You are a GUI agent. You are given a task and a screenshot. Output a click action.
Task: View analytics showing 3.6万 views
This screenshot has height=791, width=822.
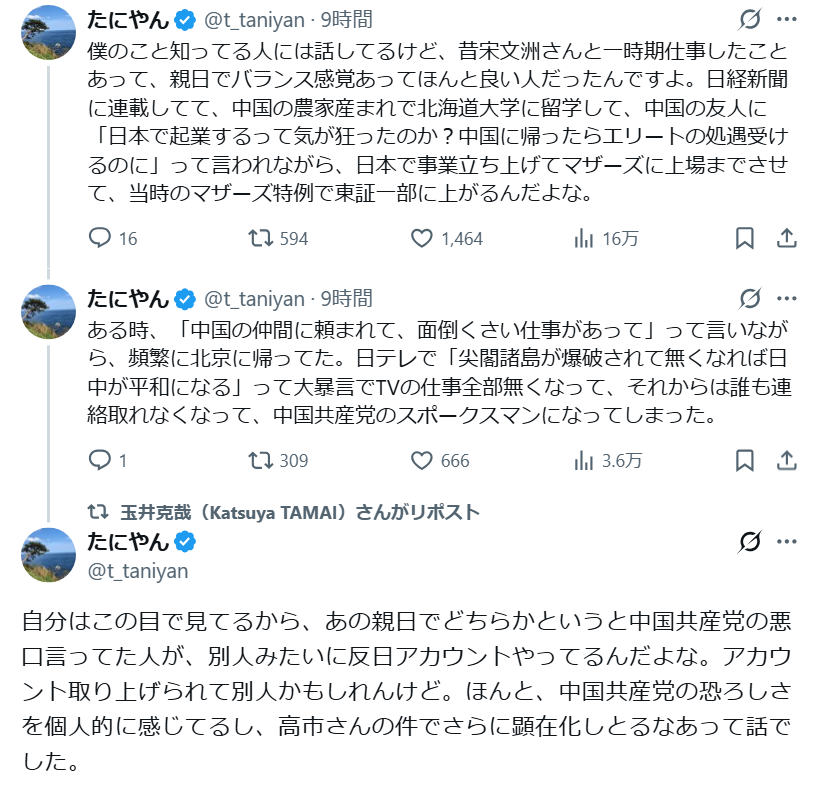point(584,460)
